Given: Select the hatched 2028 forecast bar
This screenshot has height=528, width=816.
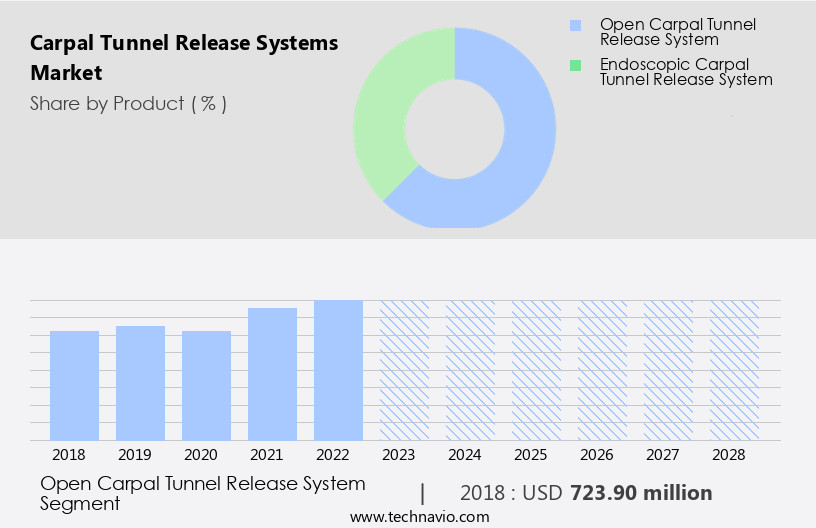Looking at the screenshot, I should 735,370.
